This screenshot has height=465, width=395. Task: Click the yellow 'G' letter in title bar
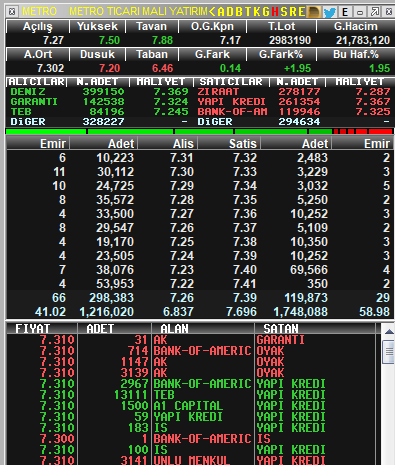(x=266, y=12)
